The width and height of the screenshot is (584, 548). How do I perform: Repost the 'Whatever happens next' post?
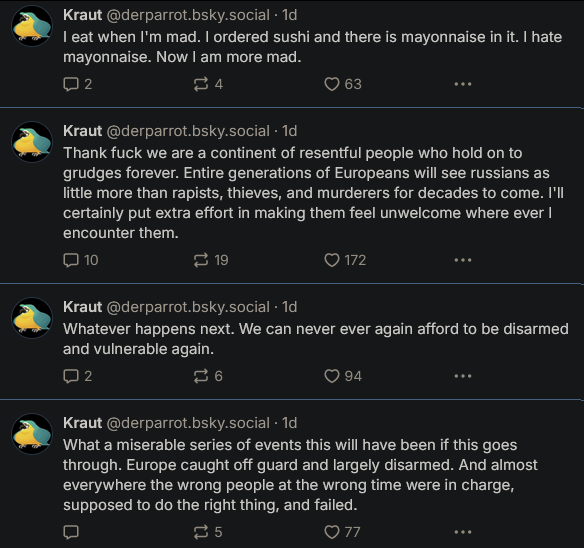click(208, 376)
